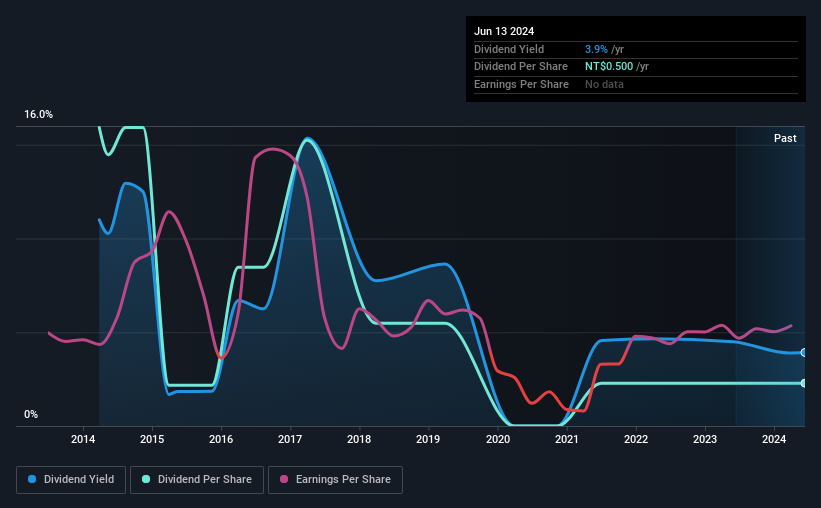The height and width of the screenshot is (508, 821).
Task: Toggle the Dividend Yield legend button
Action: pyautogui.click(x=71, y=480)
